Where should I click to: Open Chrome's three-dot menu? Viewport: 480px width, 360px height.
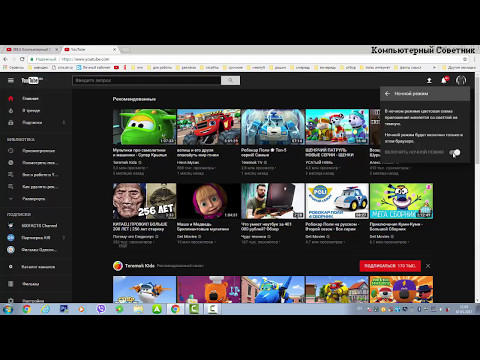(x=475, y=59)
